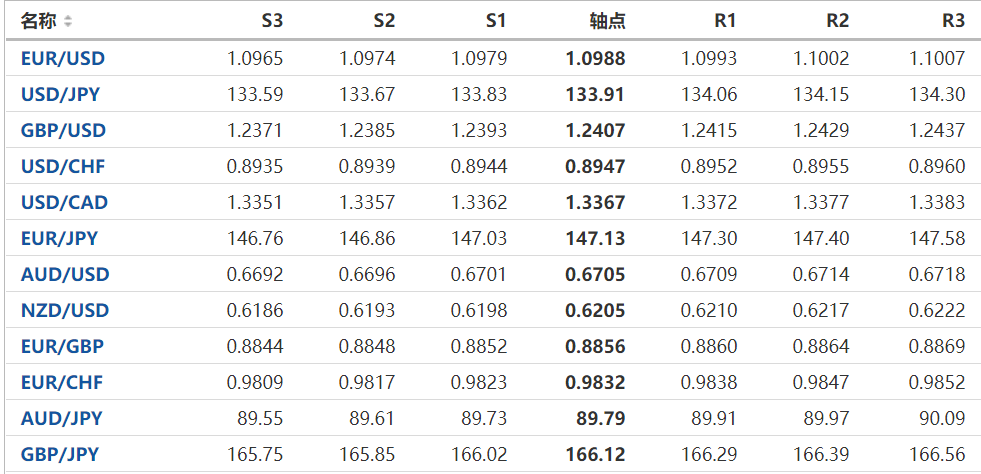Select the EUR/USD pivot value 1.0988

point(595,58)
